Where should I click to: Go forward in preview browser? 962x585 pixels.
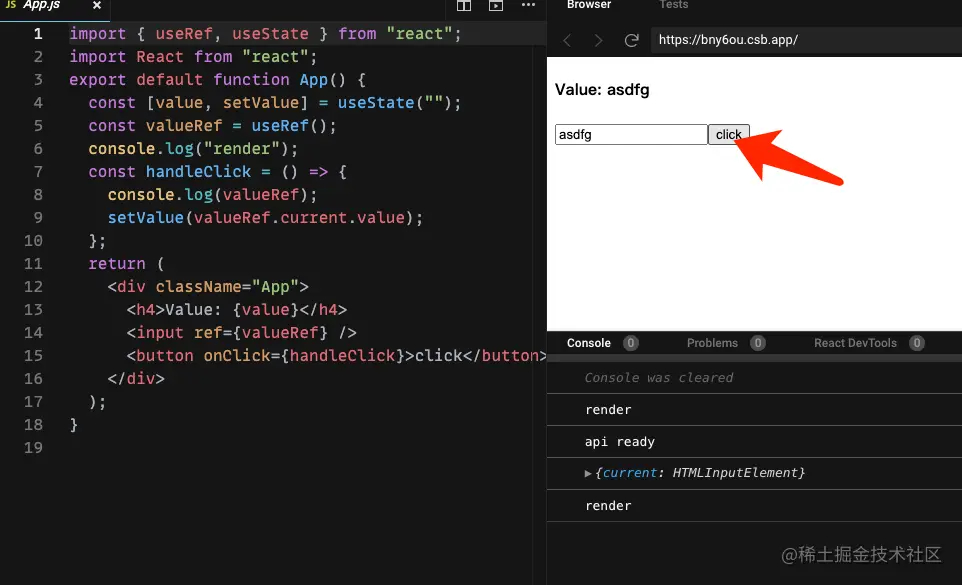pyautogui.click(x=598, y=40)
